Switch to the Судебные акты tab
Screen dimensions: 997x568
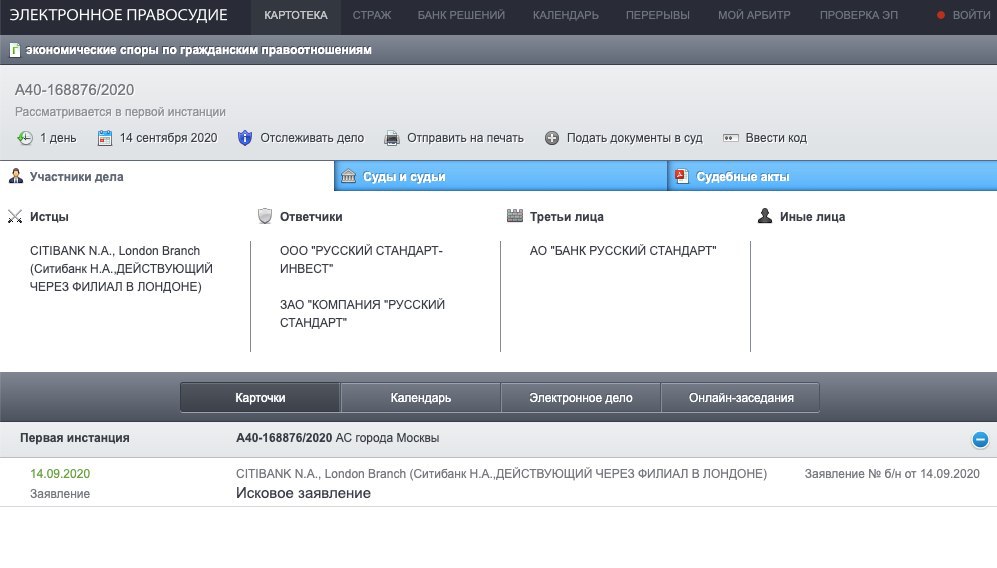(x=832, y=176)
